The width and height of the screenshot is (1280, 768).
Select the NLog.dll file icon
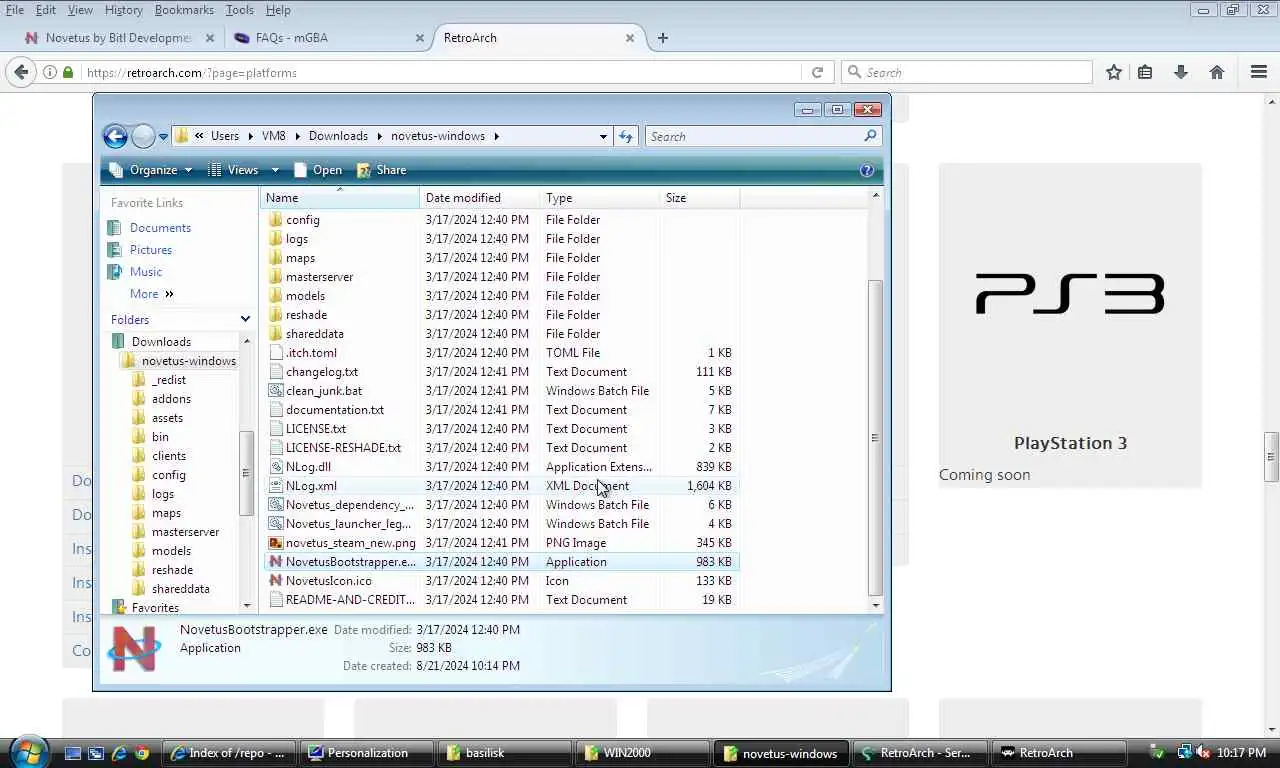click(277, 467)
